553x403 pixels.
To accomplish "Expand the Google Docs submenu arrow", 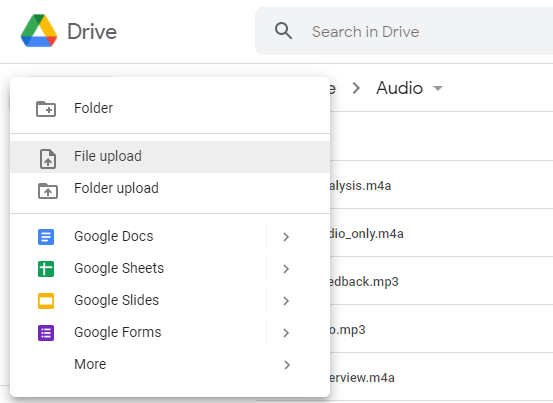I will pyautogui.click(x=286, y=237).
